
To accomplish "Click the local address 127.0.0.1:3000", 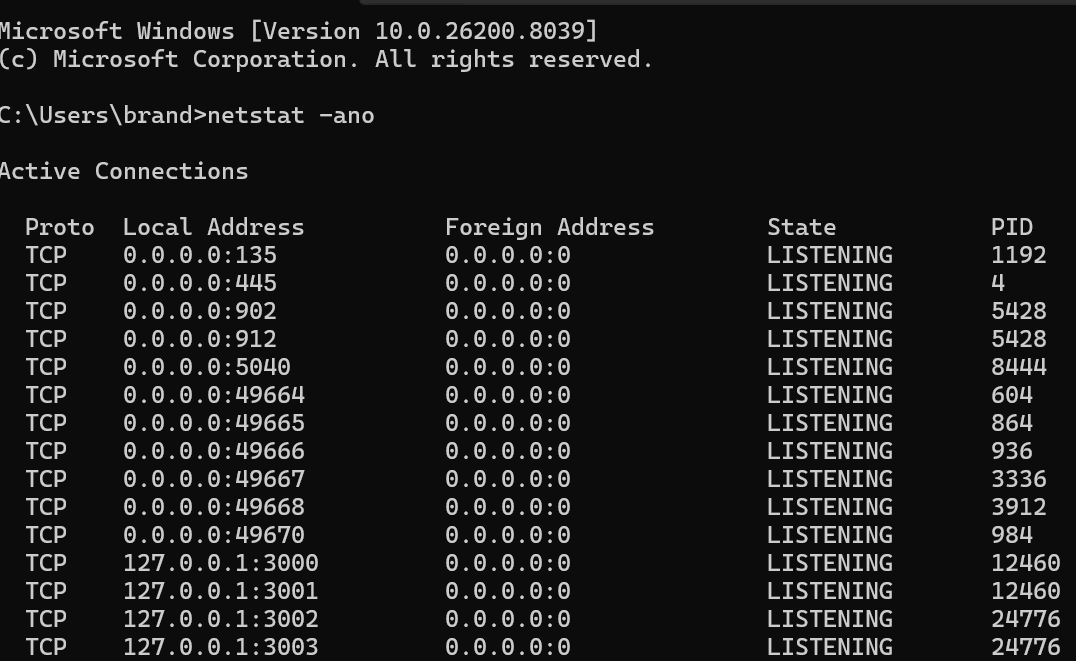I will coord(221,563).
